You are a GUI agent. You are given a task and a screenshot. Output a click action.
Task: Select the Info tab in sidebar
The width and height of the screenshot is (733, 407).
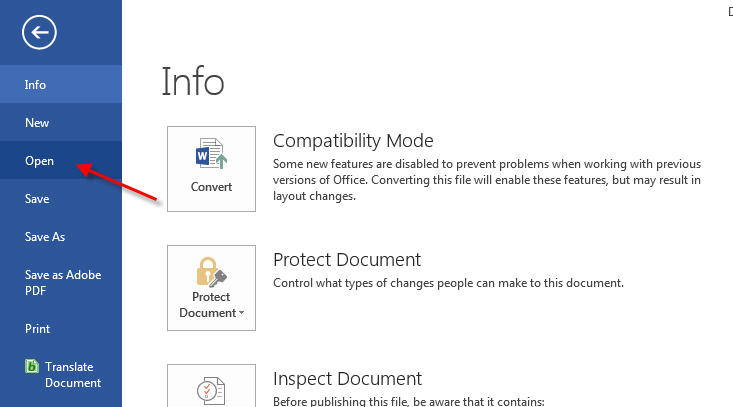point(36,85)
